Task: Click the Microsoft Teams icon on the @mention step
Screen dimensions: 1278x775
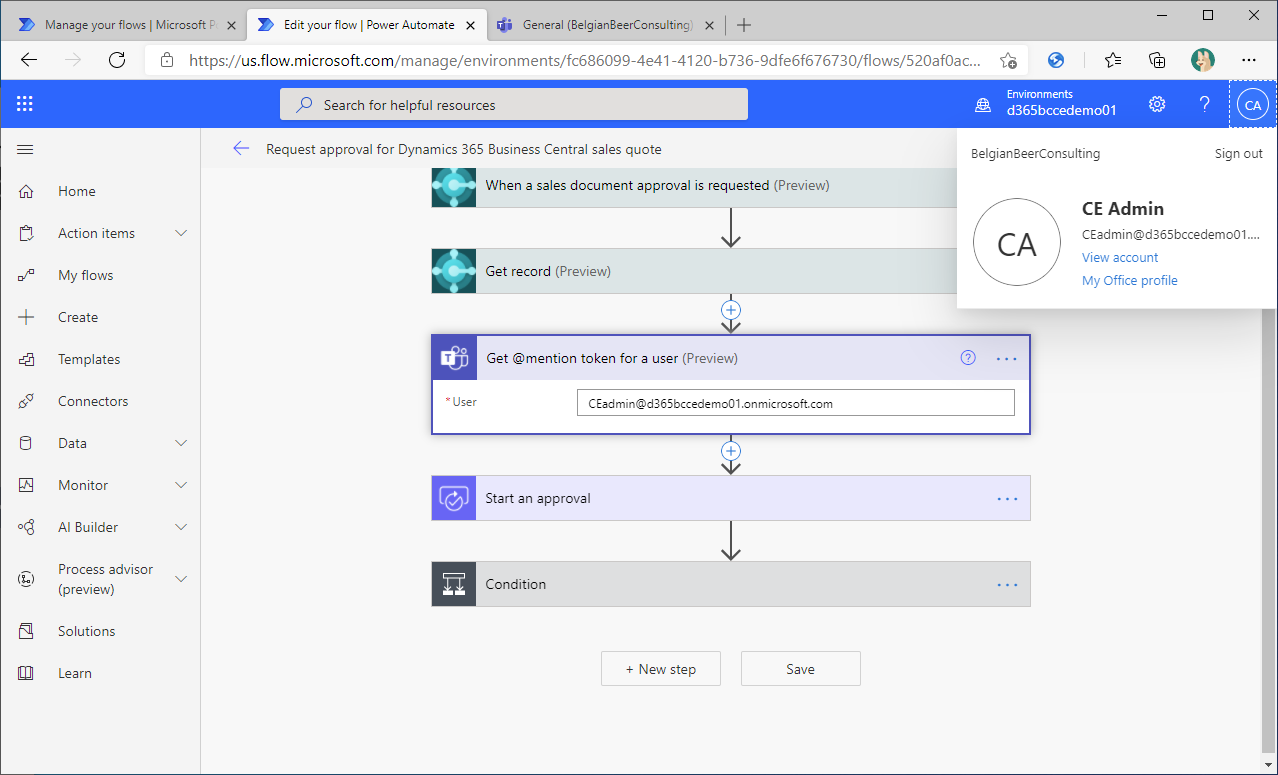Action: tap(454, 358)
